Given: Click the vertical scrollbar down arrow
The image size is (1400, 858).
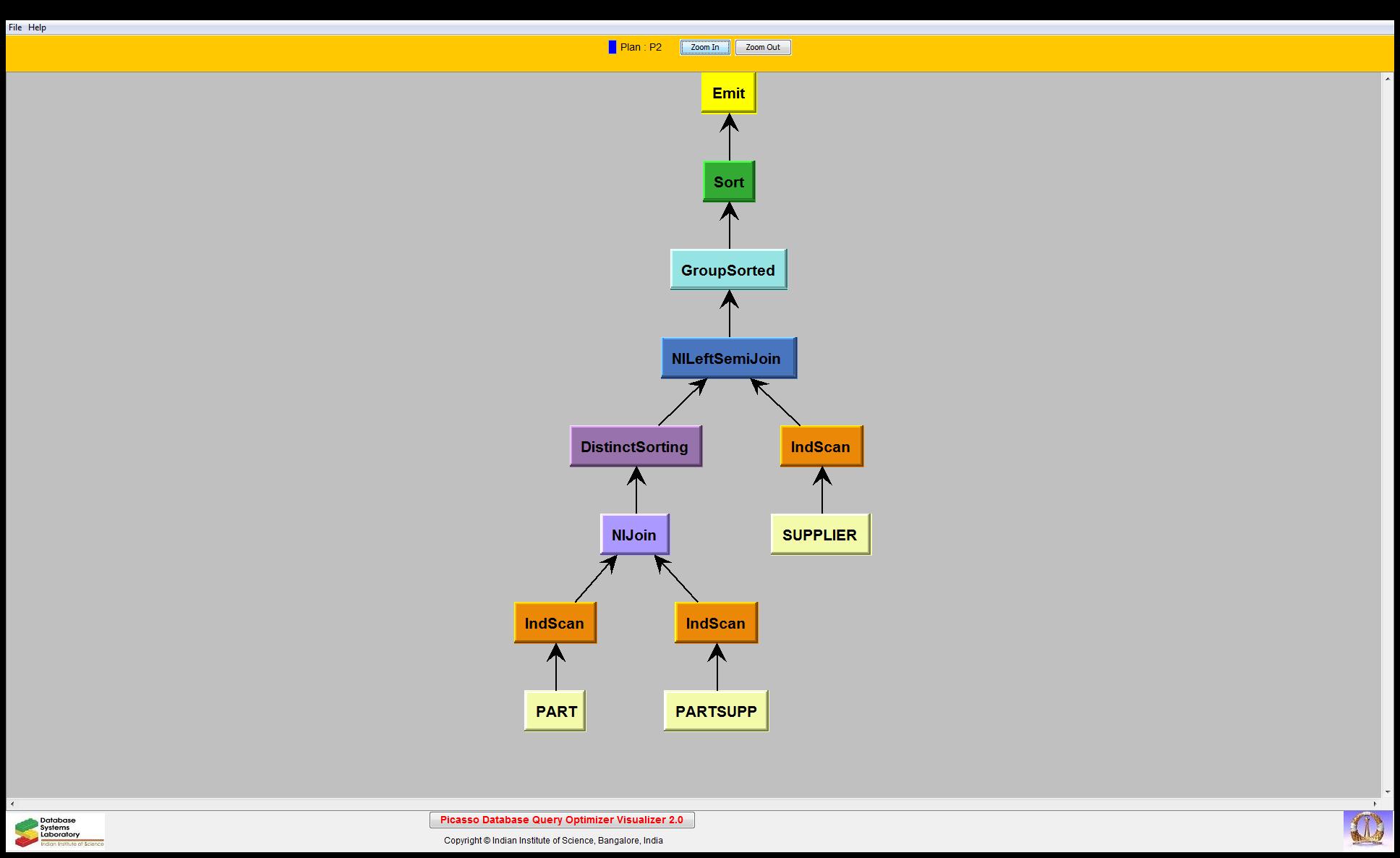Looking at the screenshot, I should (x=1387, y=792).
